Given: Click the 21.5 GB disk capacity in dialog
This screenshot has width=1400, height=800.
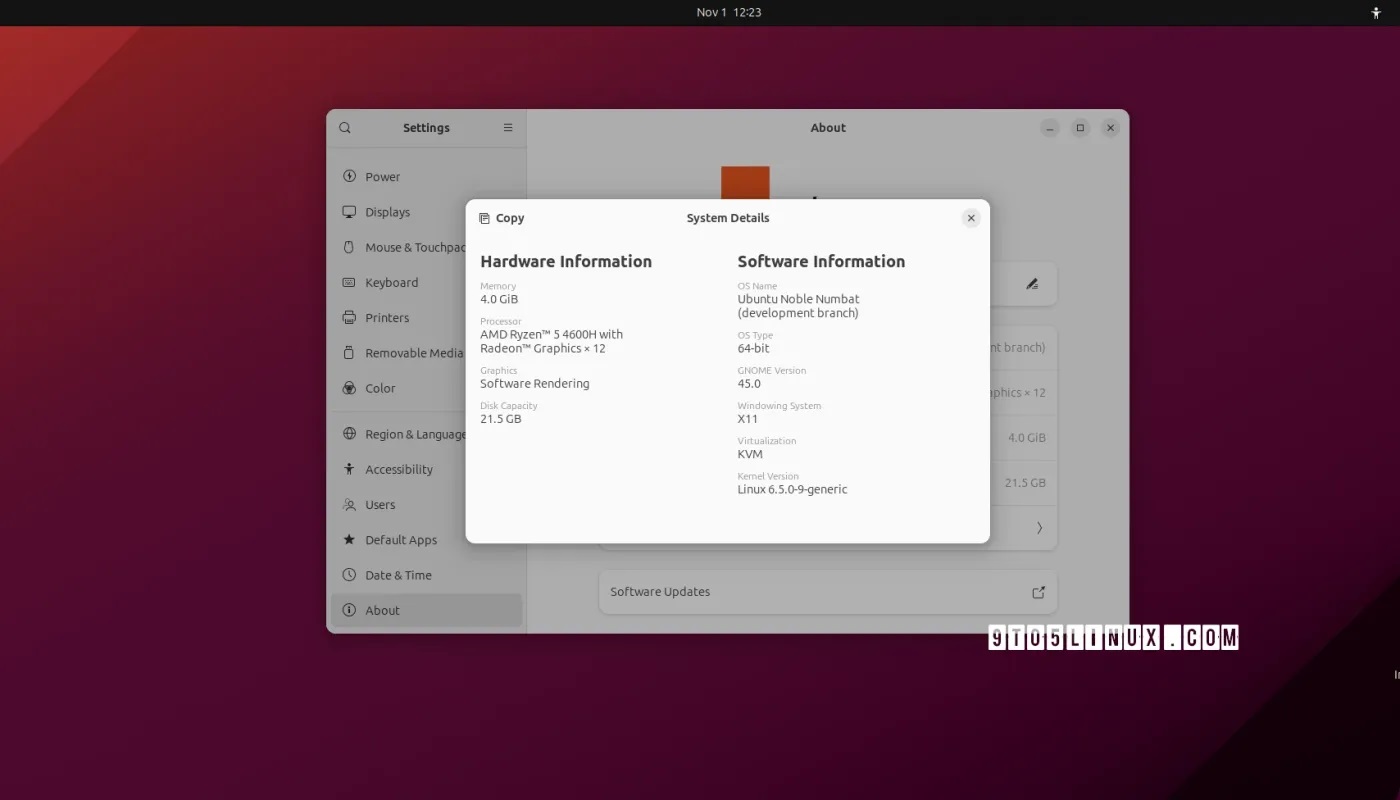Looking at the screenshot, I should [501, 419].
